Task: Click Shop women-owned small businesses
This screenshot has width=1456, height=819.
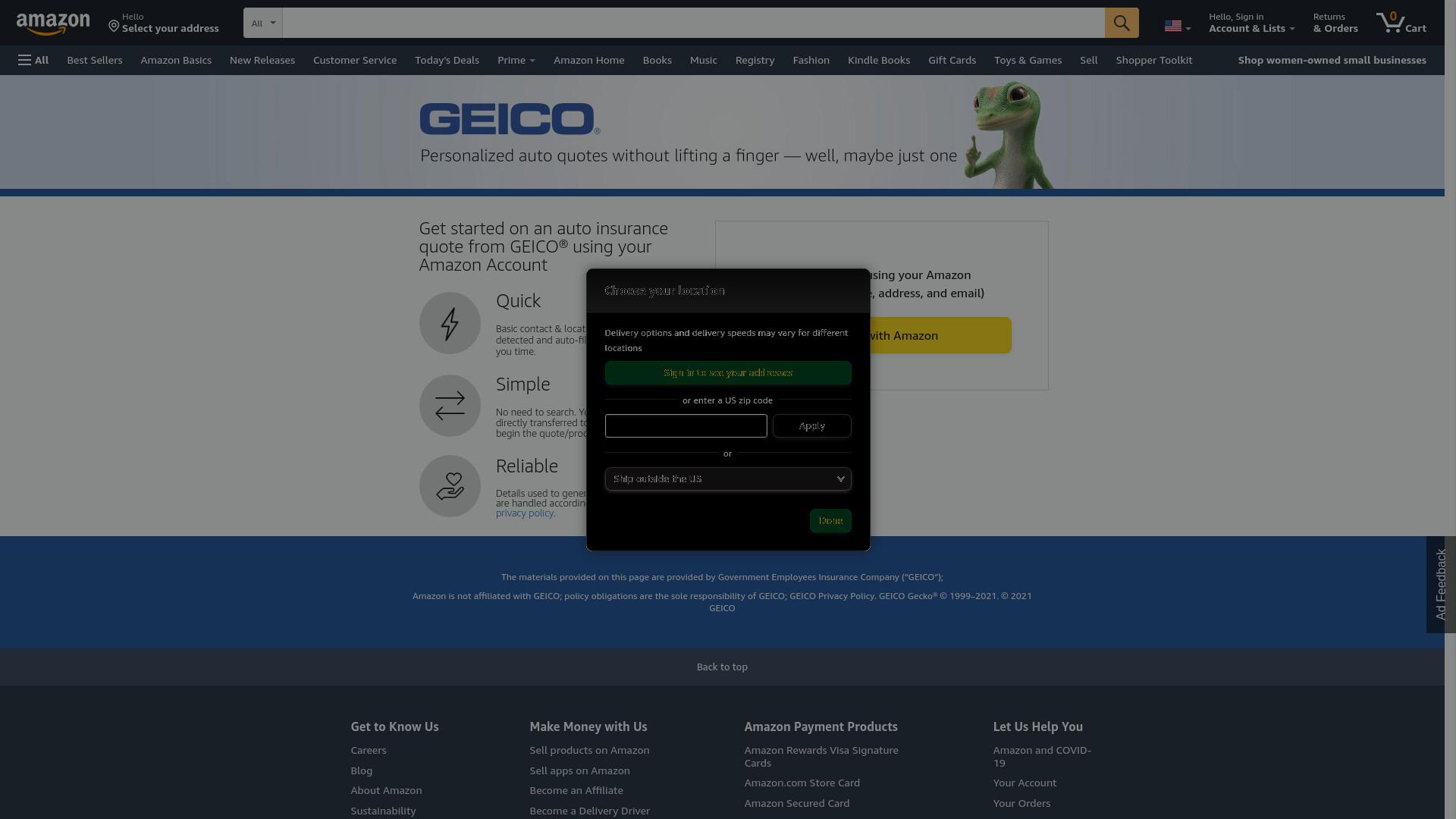Action: pos(1332,60)
